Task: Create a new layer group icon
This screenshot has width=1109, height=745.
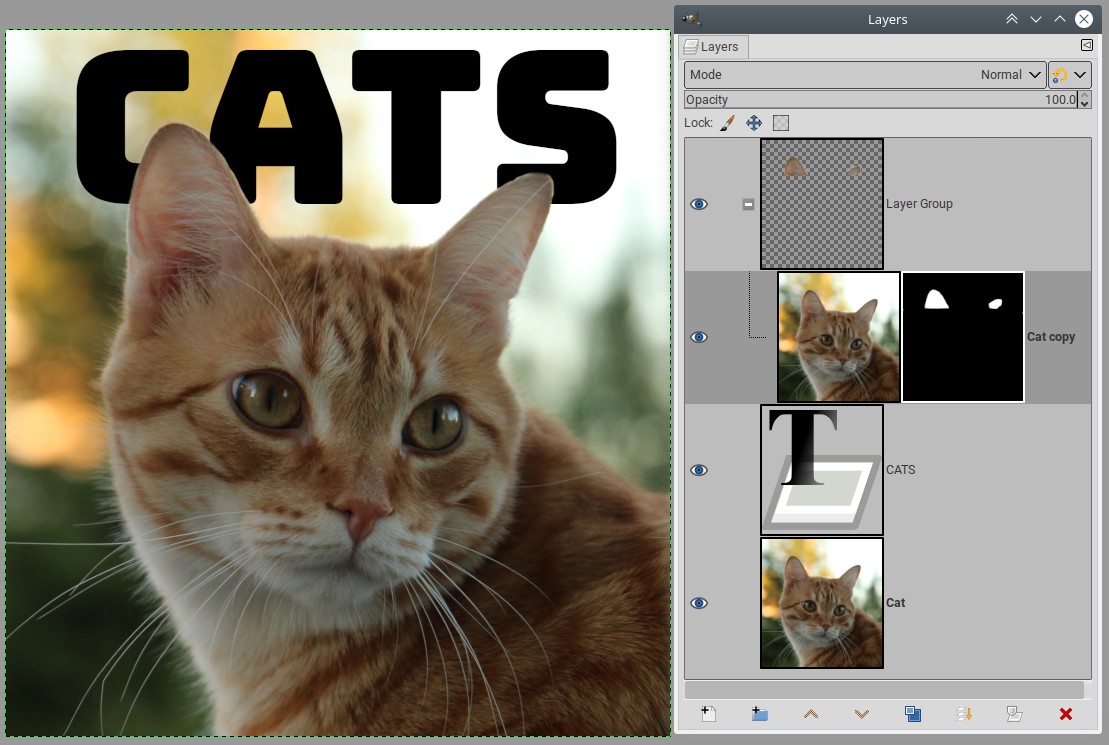Action: pyautogui.click(x=759, y=713)
